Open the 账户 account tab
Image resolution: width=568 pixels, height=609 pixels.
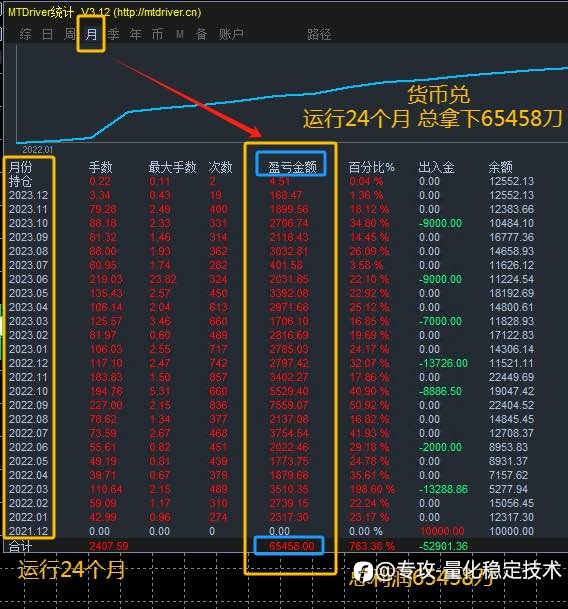pos(231,34)
